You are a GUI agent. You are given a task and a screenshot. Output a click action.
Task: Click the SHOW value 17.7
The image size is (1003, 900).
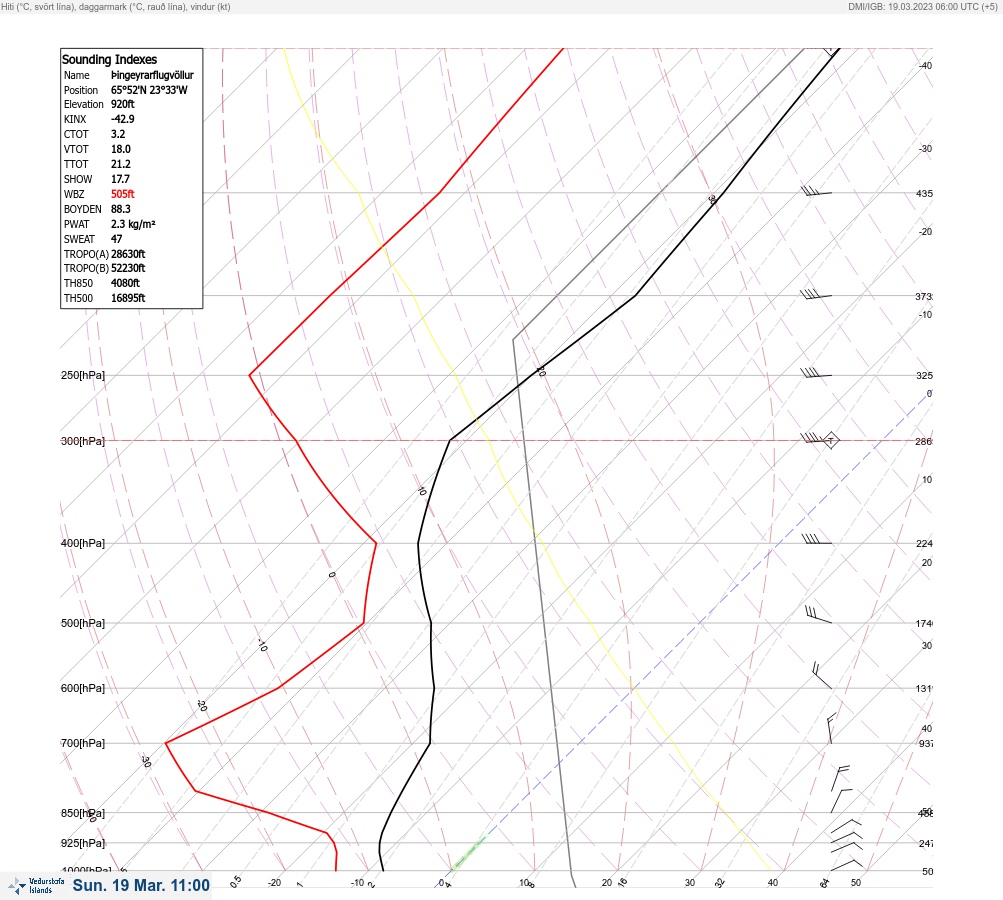pyautogui.click(x=120, y=179)
